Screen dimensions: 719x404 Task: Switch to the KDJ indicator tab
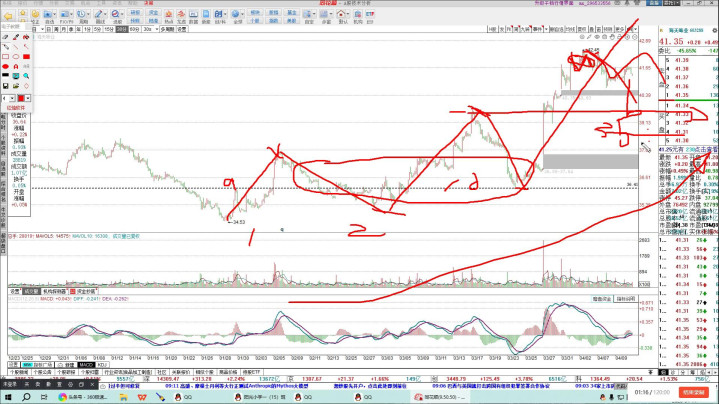click(102, 365)
